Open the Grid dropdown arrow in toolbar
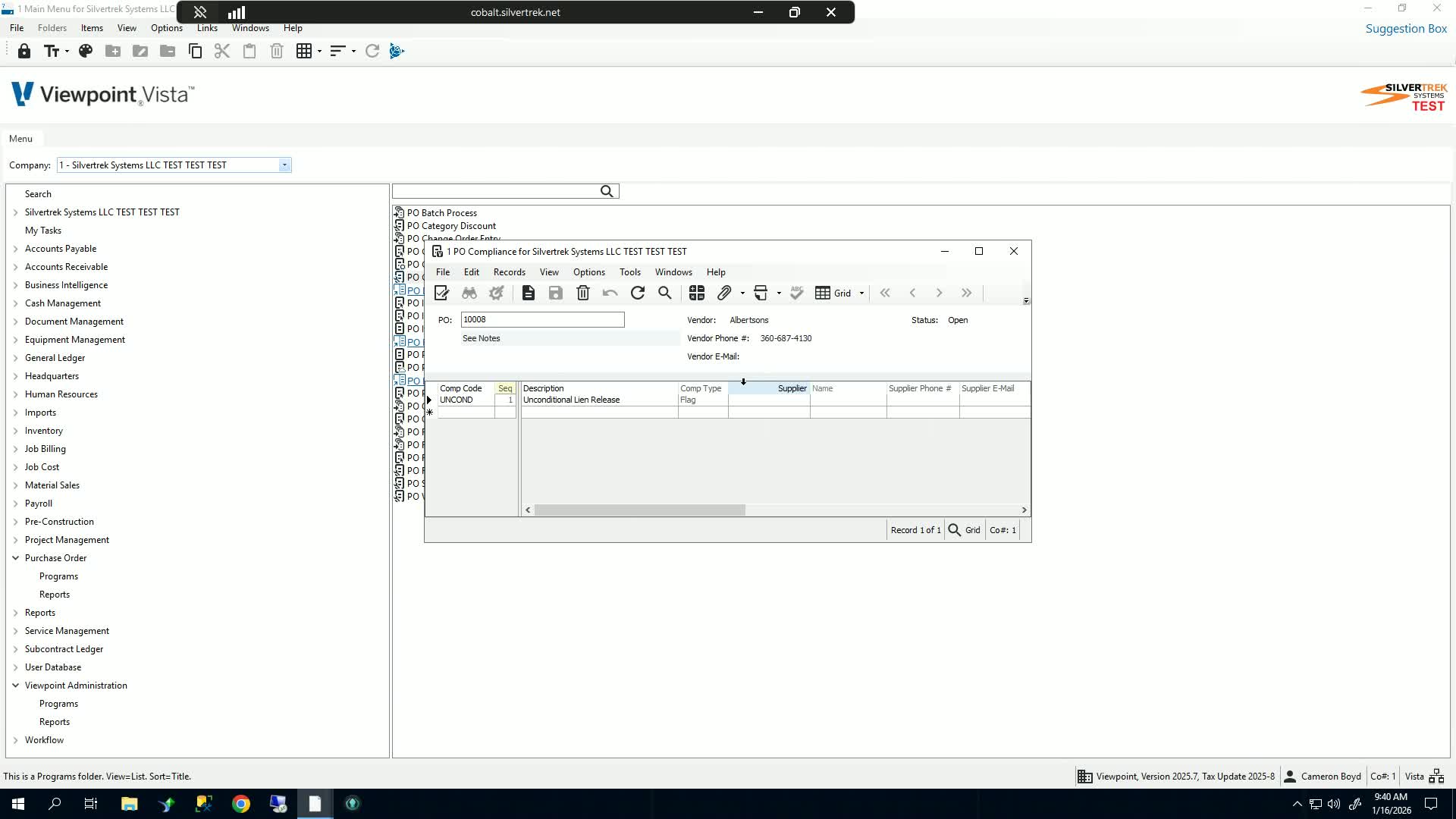 point(861,293)
